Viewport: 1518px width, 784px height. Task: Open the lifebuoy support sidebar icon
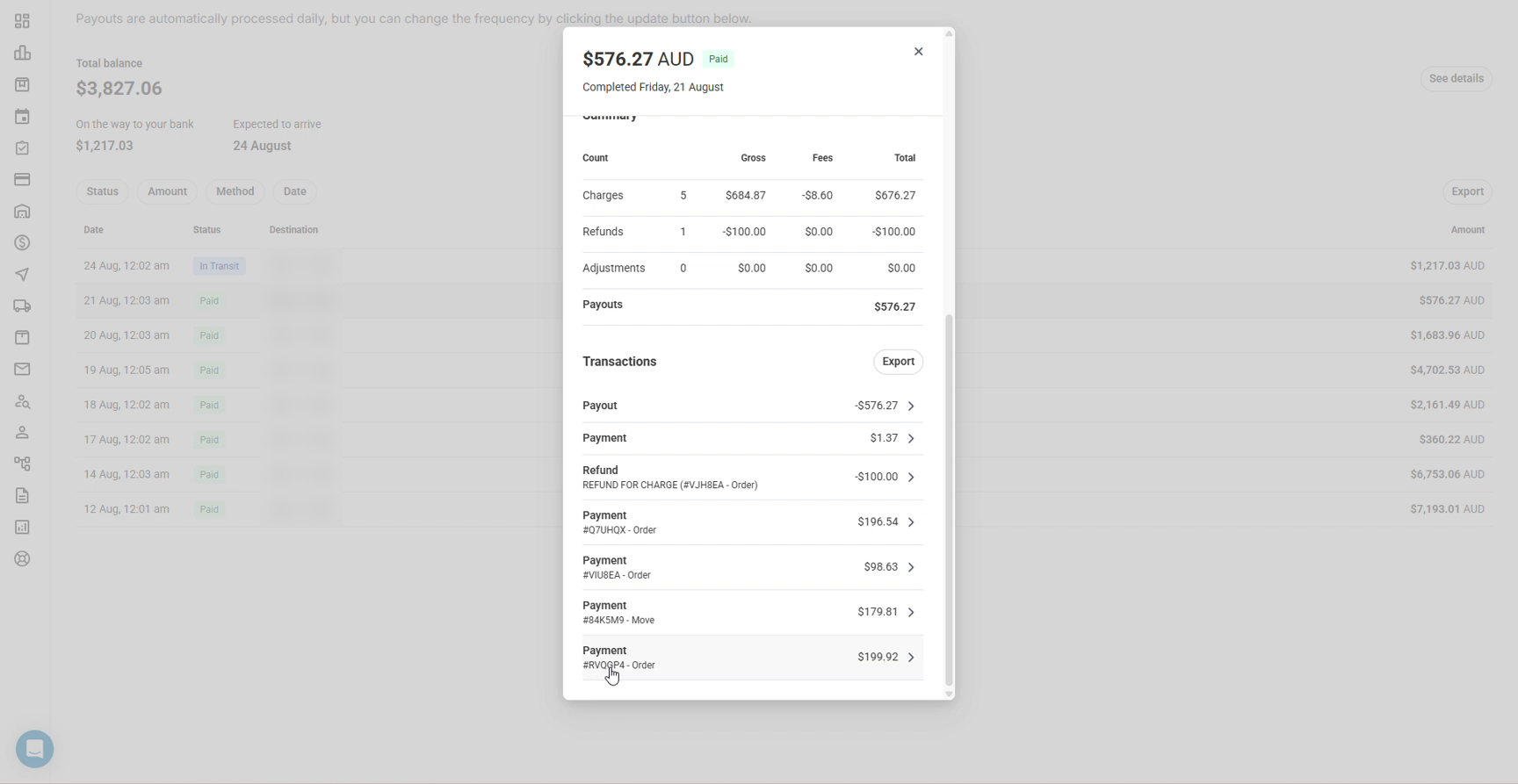pos(22,559)
